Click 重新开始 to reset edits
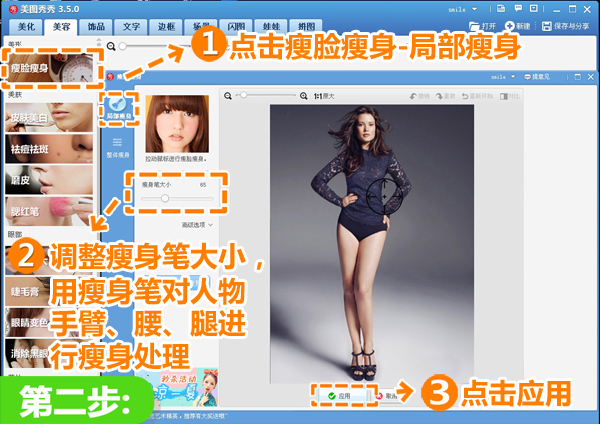This screenshot has height=424, width=600. 477,96
